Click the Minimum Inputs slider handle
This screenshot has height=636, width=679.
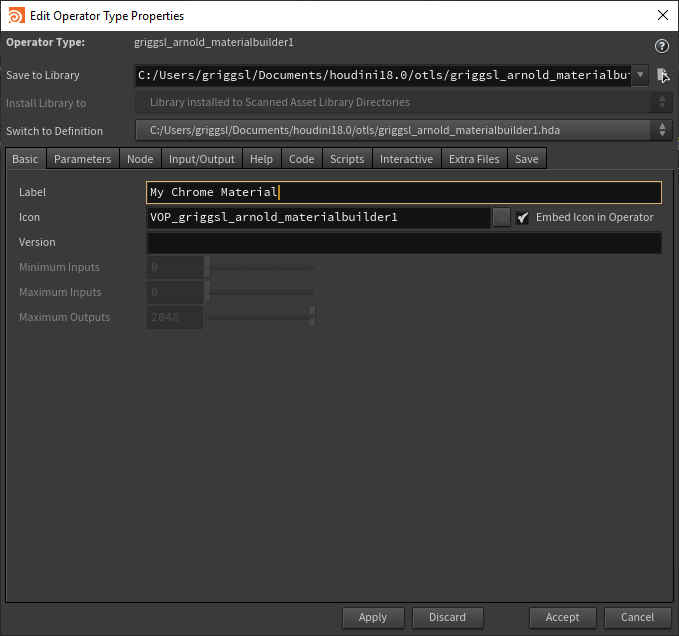point(208,267)
